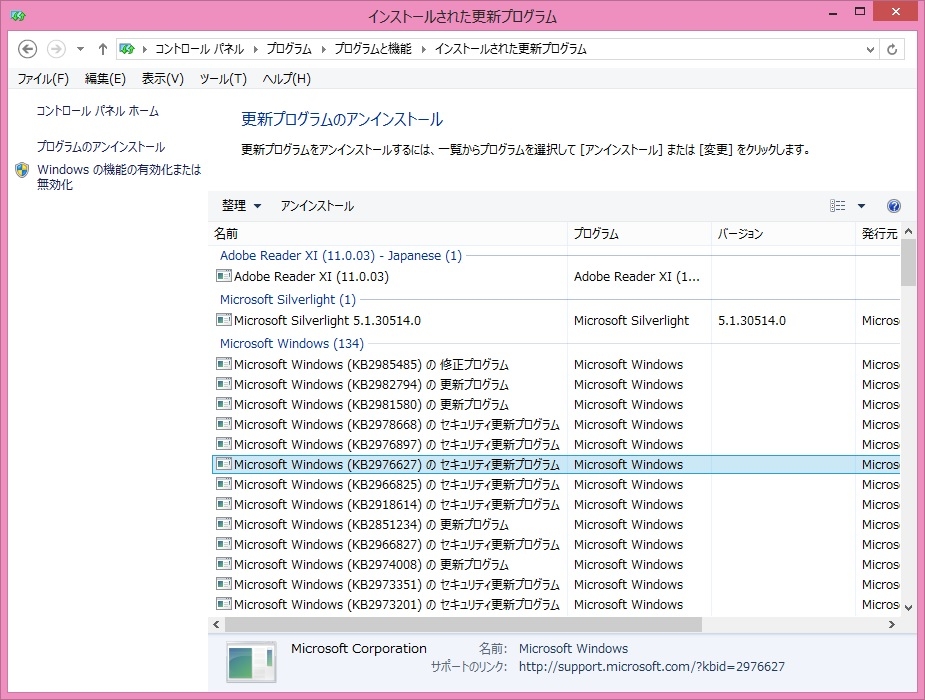The image size is (925, 700).
Task: Click the Forward navigation arrow
Action: click(x=56, y=49)
